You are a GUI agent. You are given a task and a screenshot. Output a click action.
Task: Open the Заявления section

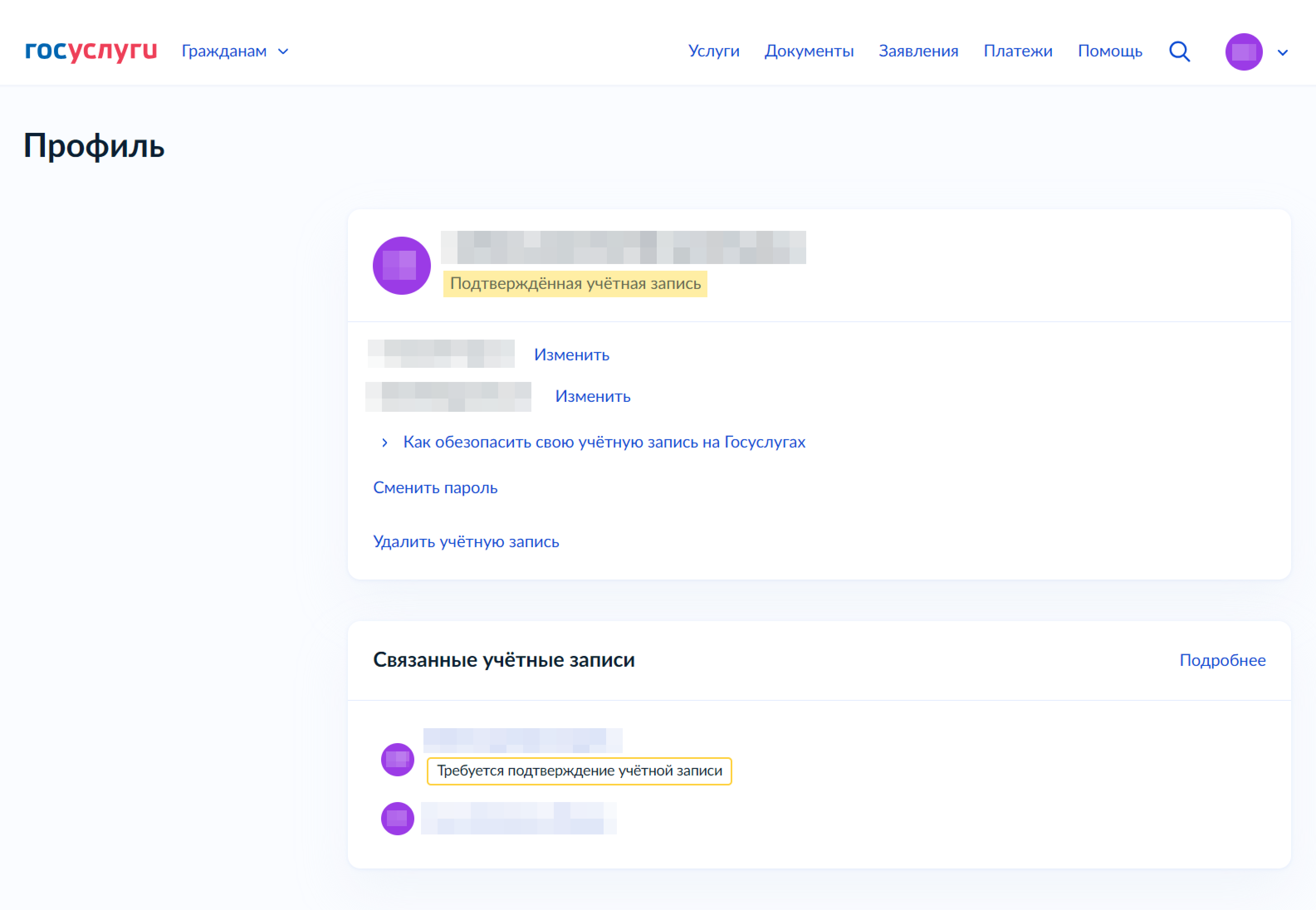(918, 51)
